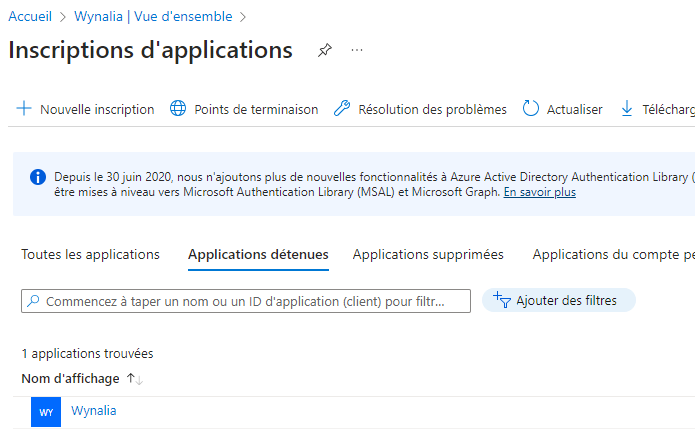This screenshot has width=695, height=432.
Task: Click the search magnifier icon in filter box
Action: pyautogui.click(x=33, y=301)
